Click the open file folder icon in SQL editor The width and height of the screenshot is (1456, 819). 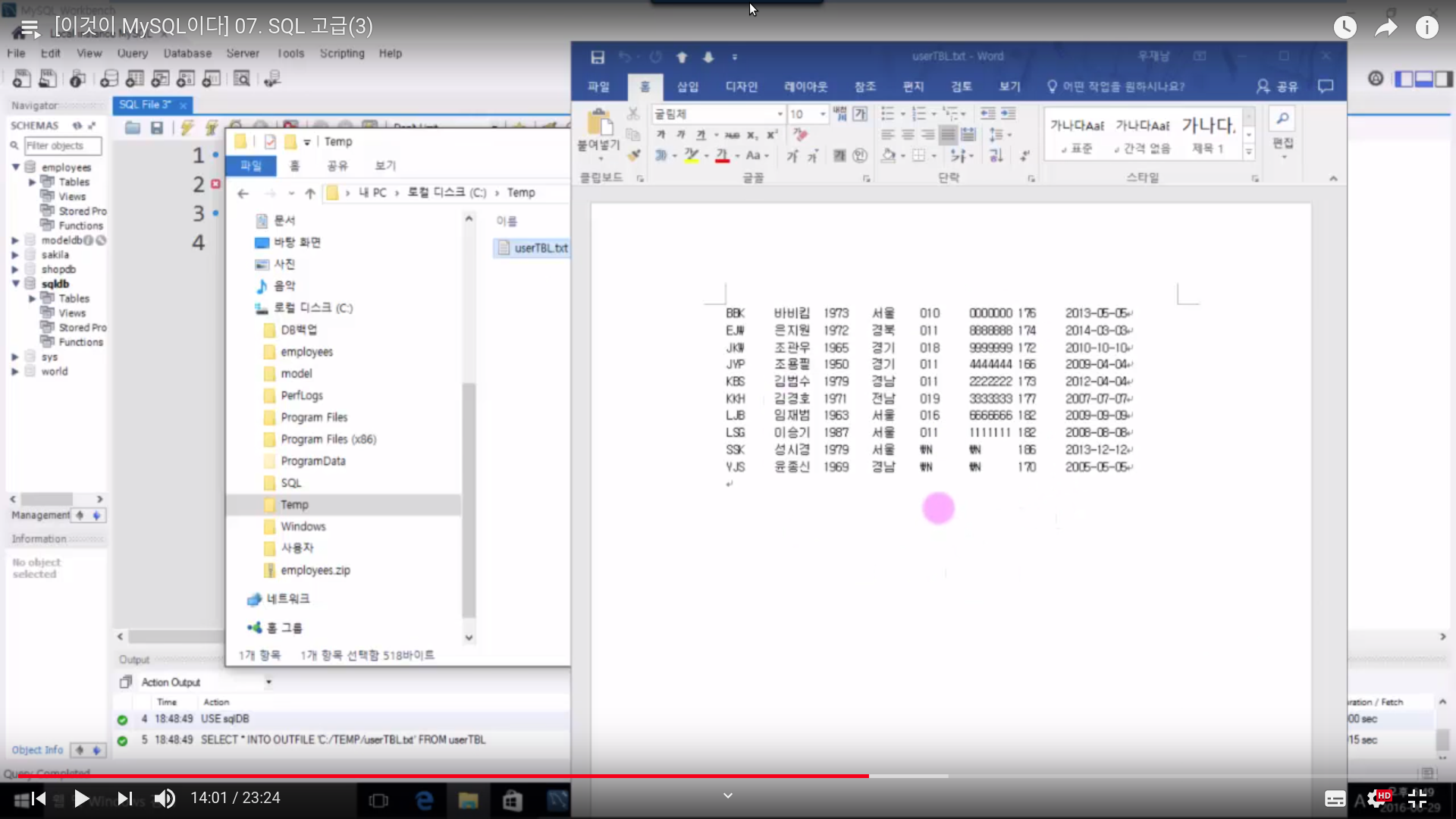tap(133, 127)
